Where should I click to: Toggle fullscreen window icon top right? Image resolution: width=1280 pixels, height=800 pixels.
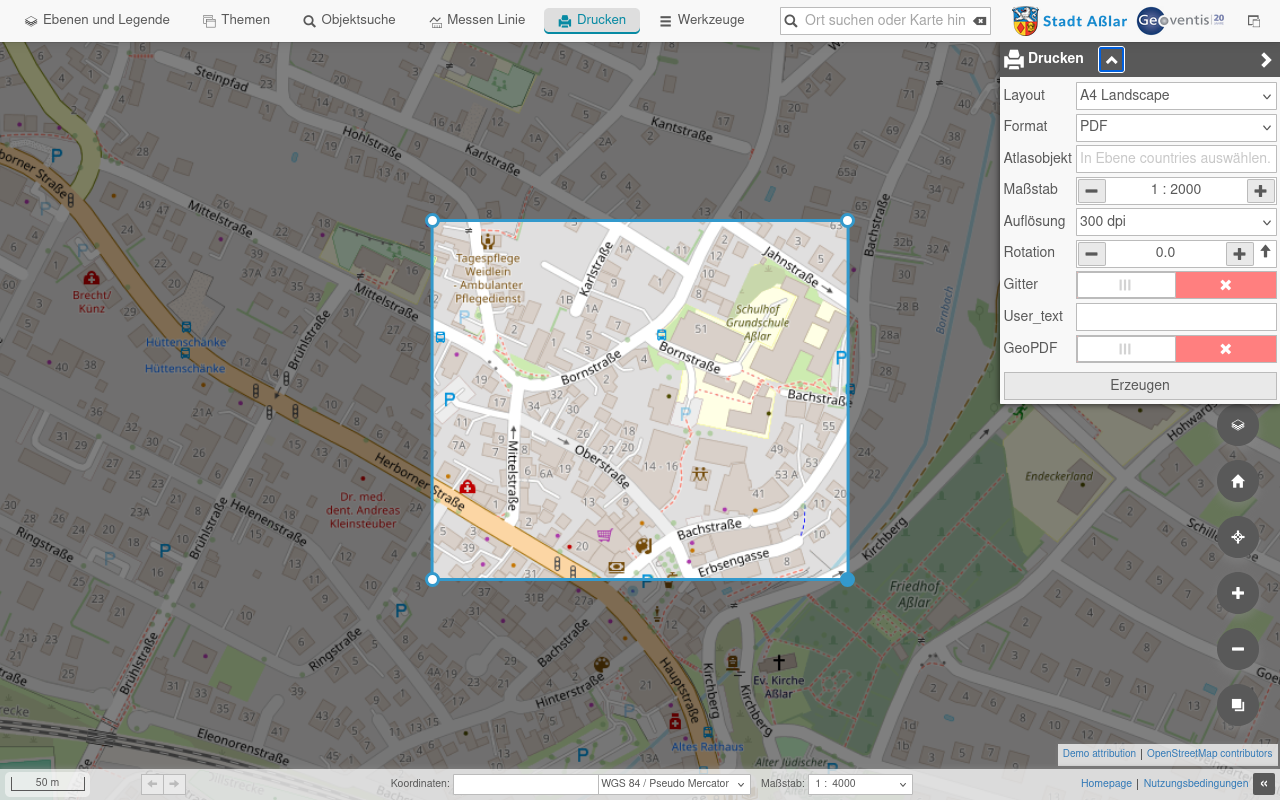click(1254, 20)
